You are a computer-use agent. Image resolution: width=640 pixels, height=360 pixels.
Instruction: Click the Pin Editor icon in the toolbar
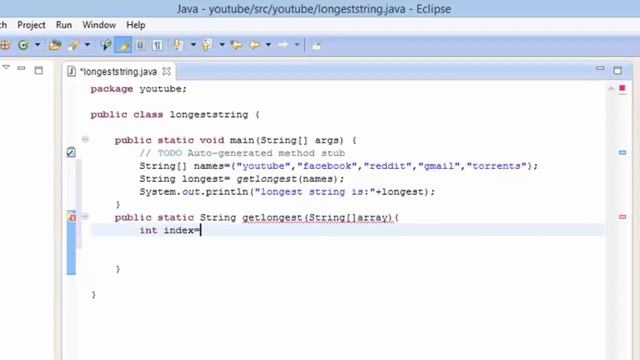316,45
